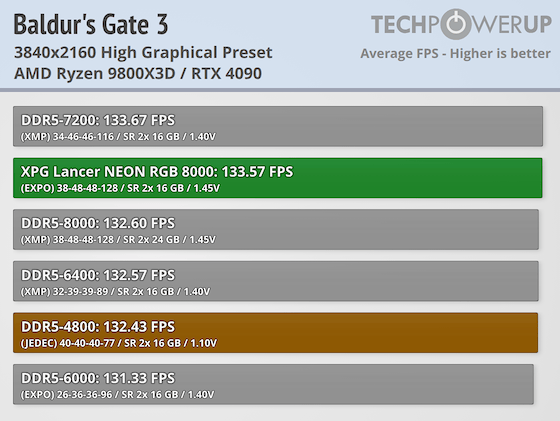Click the 3840x2160 High Graphical Preset subtitle
Image resolution: width=560 pixels, height=421 pixels.
pyautogui.click(x=143, y=52)
